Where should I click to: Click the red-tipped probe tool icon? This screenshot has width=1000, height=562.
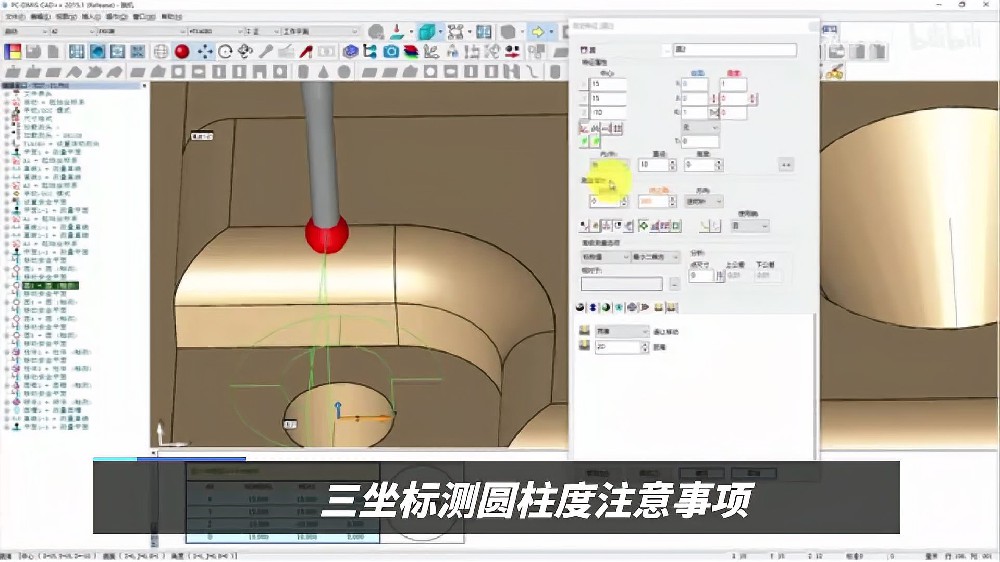coord(306,52)
